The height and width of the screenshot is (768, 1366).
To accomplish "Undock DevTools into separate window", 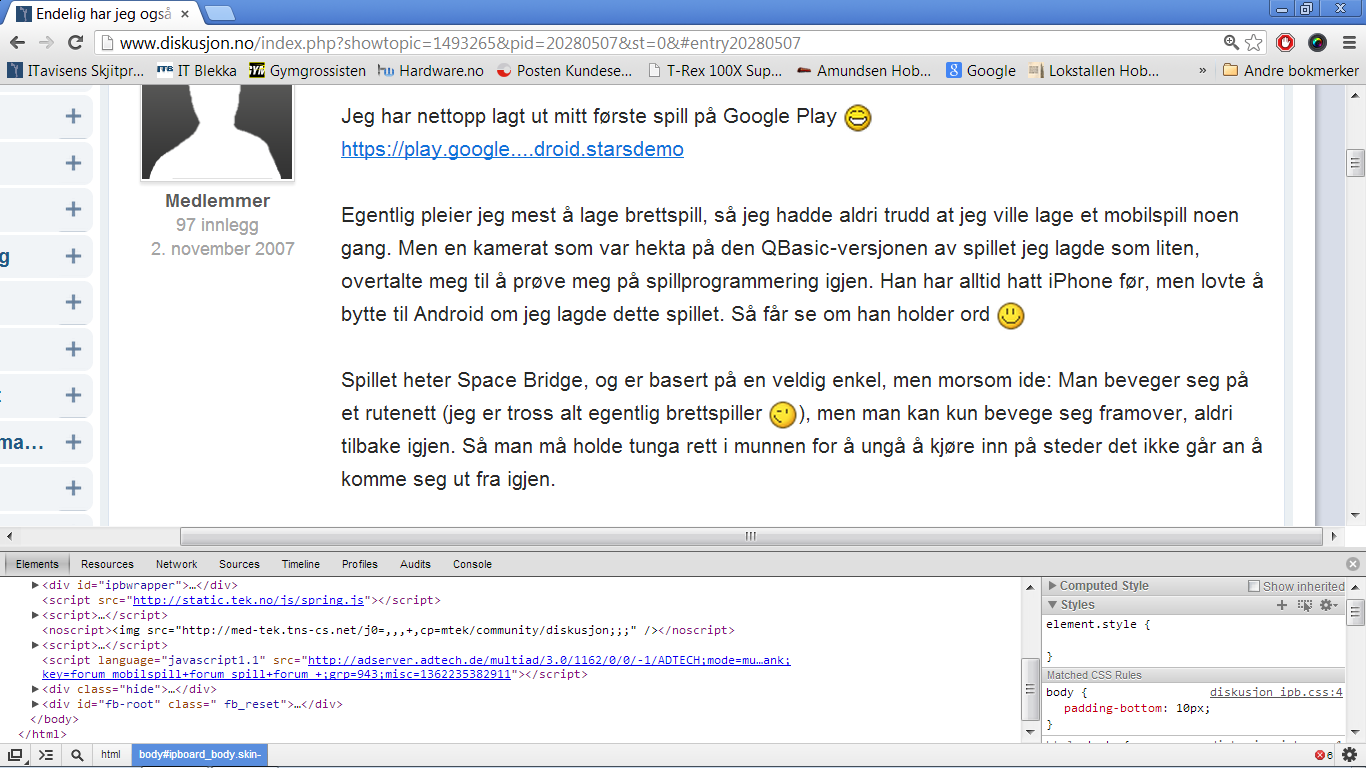I will tap(15, 756).
